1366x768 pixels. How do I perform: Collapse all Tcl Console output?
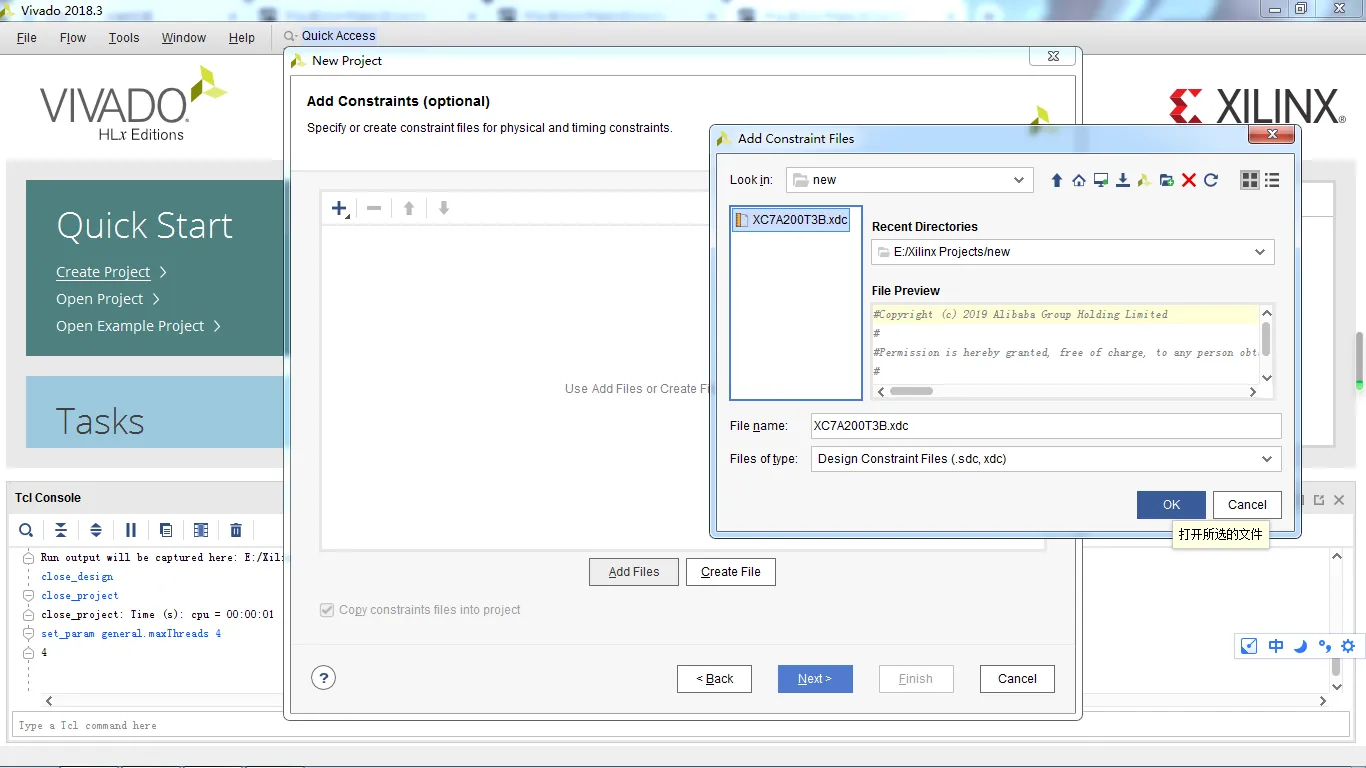pyautogui.click(x=61, y=530)
